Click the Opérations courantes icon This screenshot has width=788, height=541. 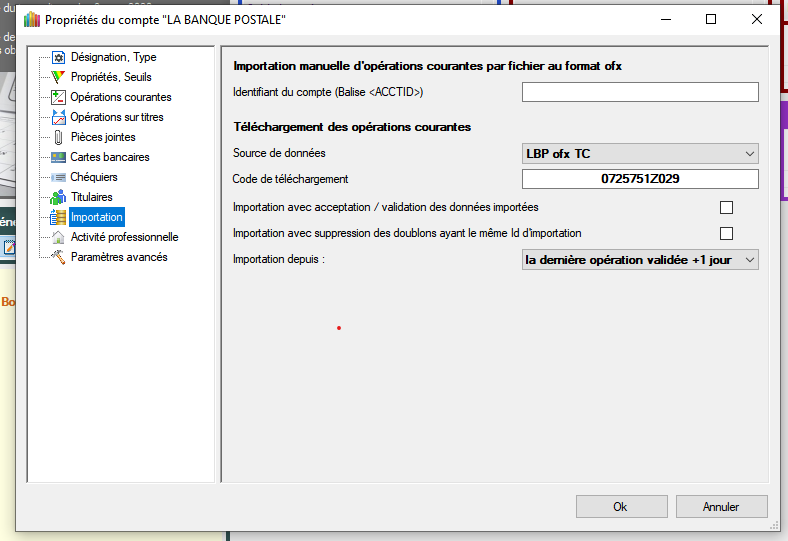tap(58, 97)
